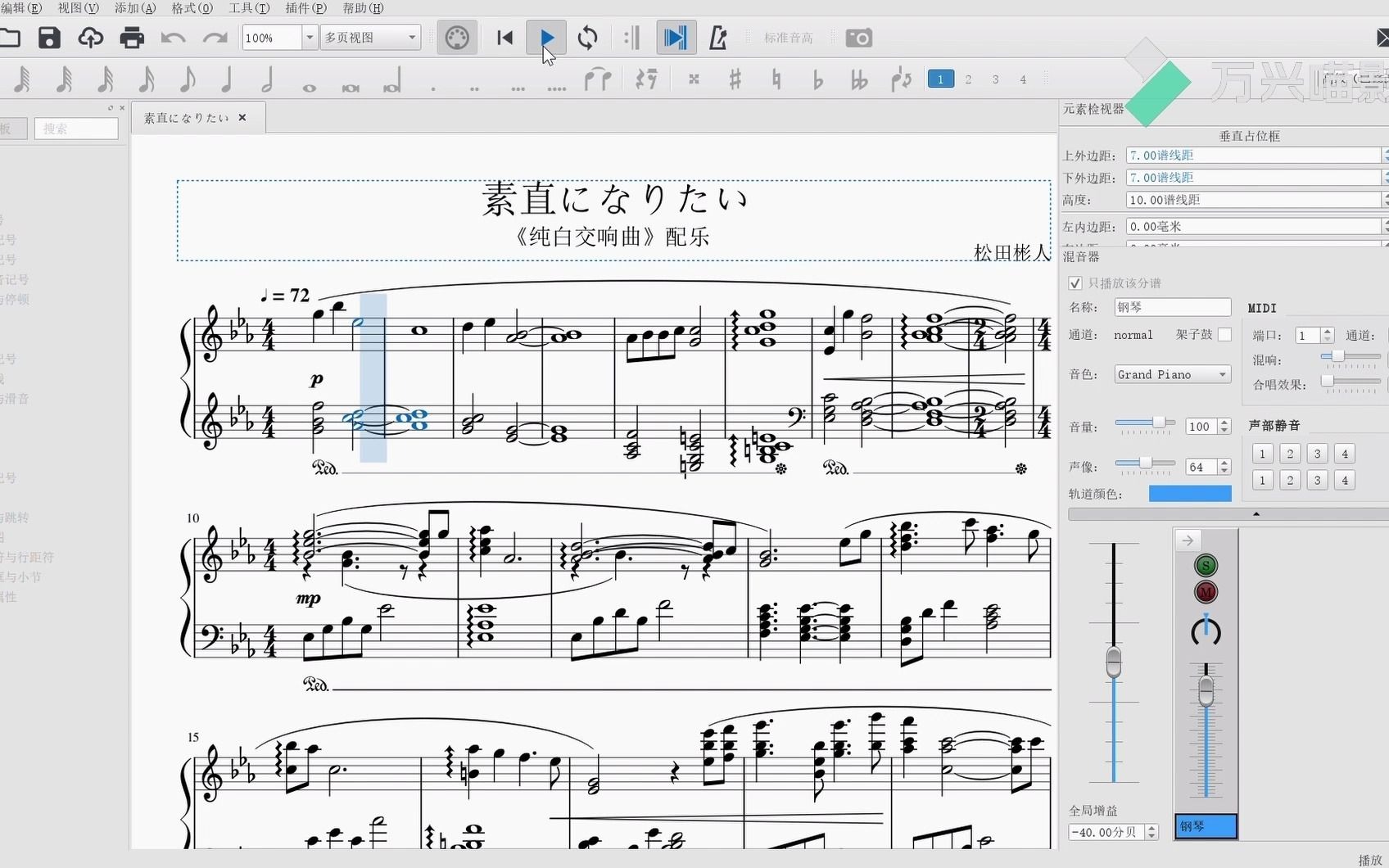Select the double whole note duration

pyautogui.click(x=351, y=87)
